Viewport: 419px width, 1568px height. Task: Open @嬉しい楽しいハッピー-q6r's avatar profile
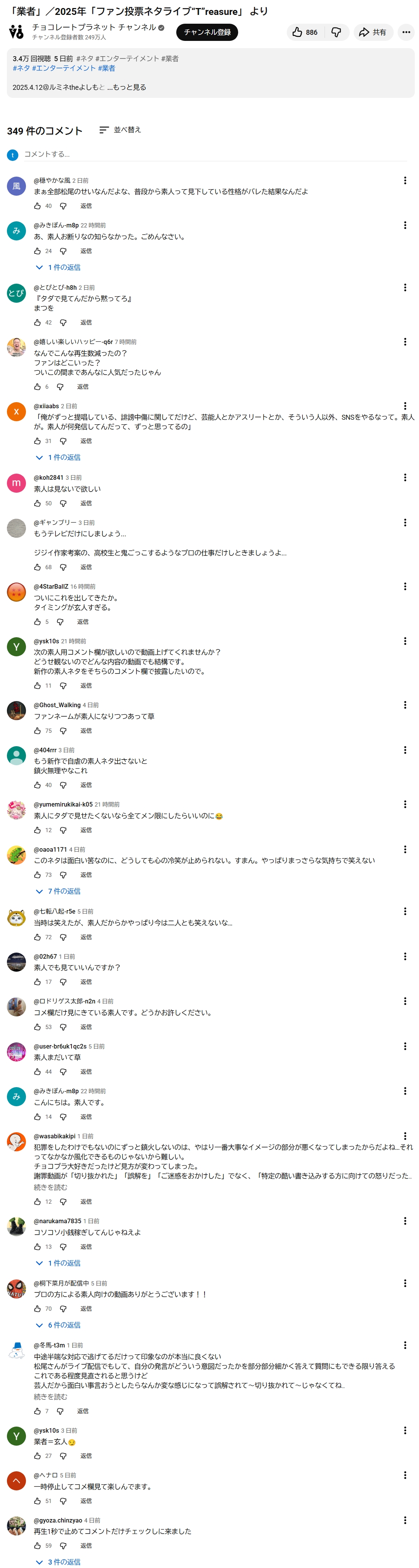(16, 347)
